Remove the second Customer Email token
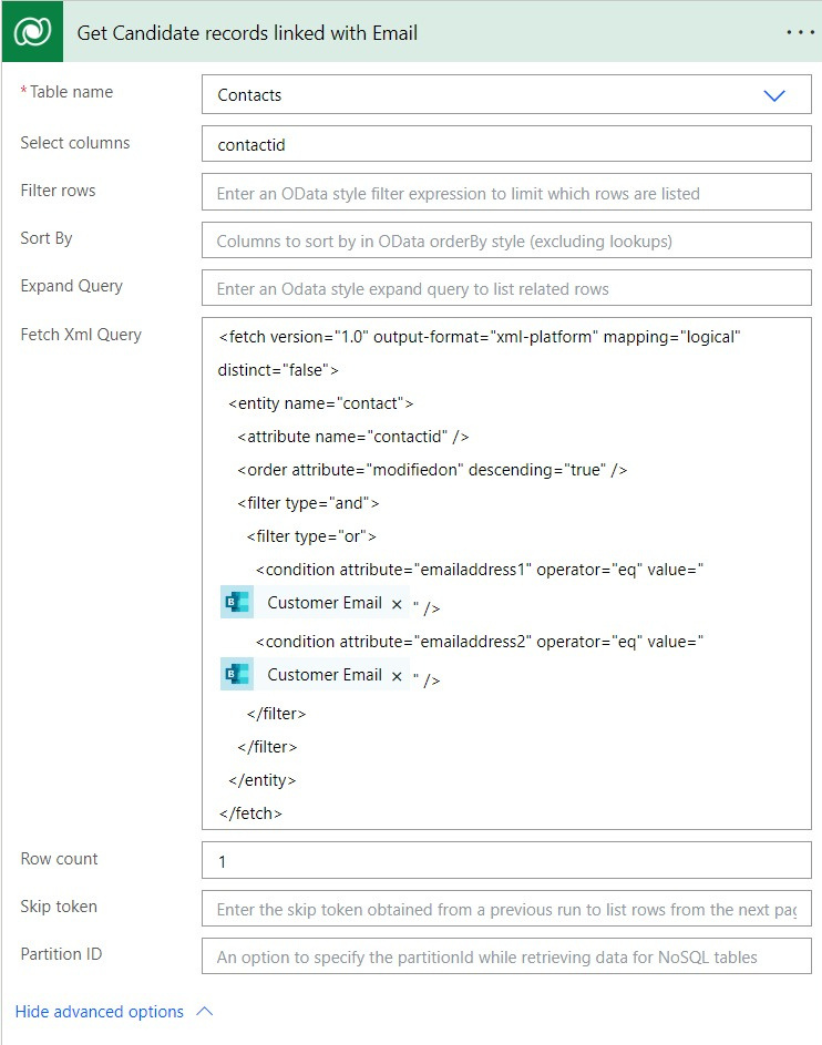 397,676
